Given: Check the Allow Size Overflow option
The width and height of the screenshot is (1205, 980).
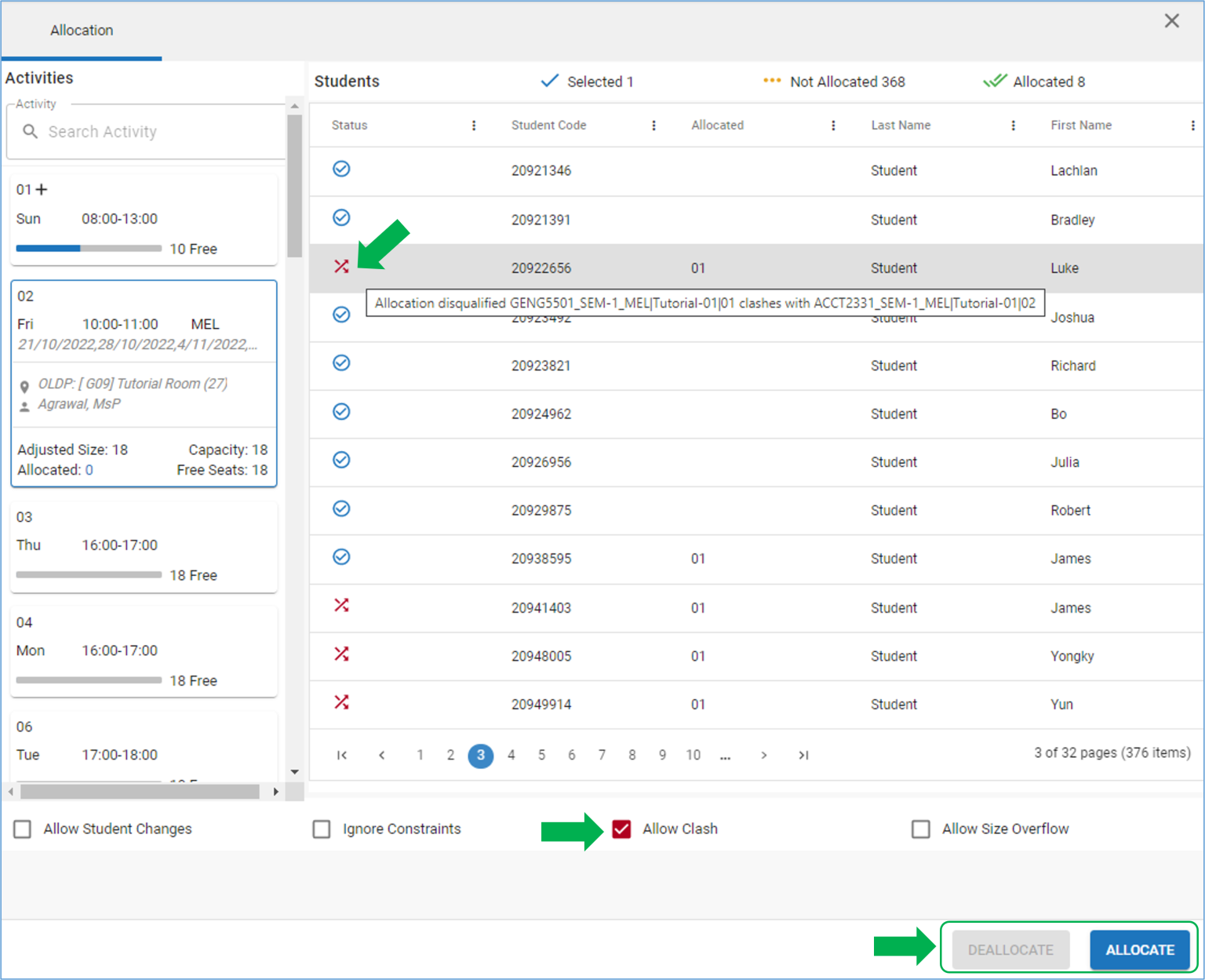Looking at the screenshot, I should [921, 829].
